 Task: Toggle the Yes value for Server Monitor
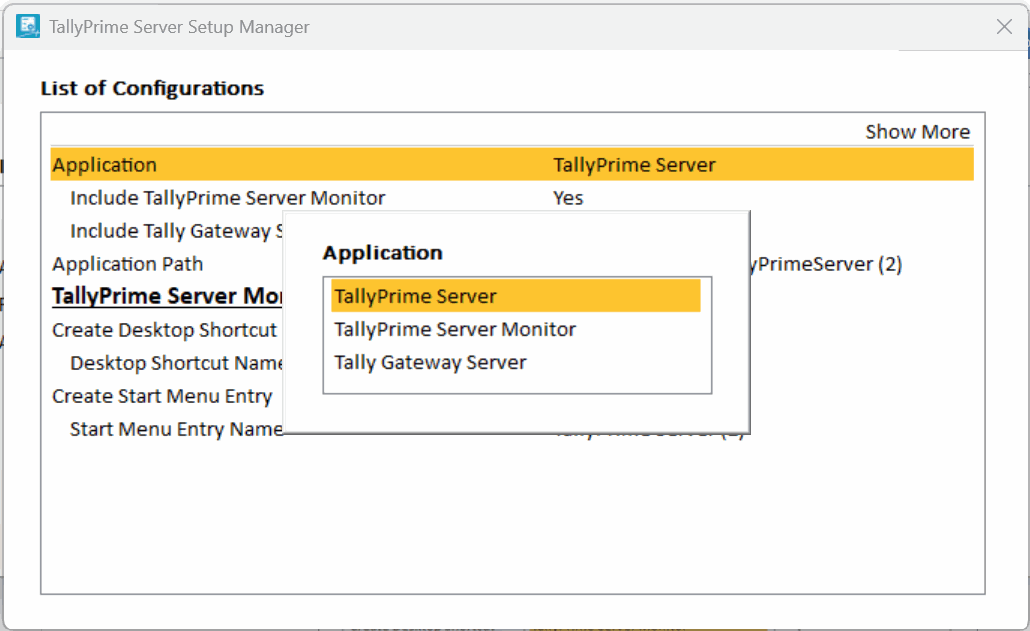568,198
